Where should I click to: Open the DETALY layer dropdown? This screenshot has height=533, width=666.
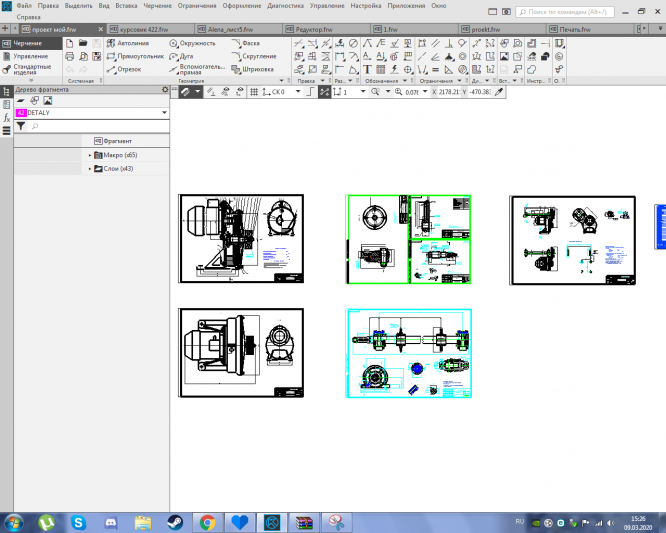pyautogui.click(x=164, y=113)
